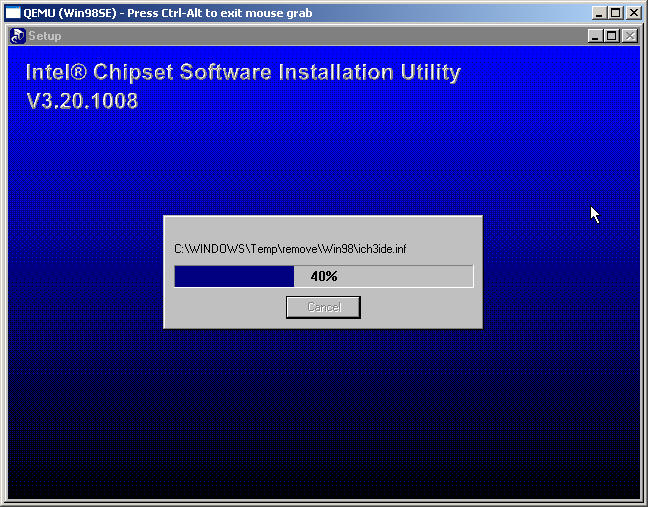
Task: Maximize the QEMU (Win98SE) window
Action: 616,13
